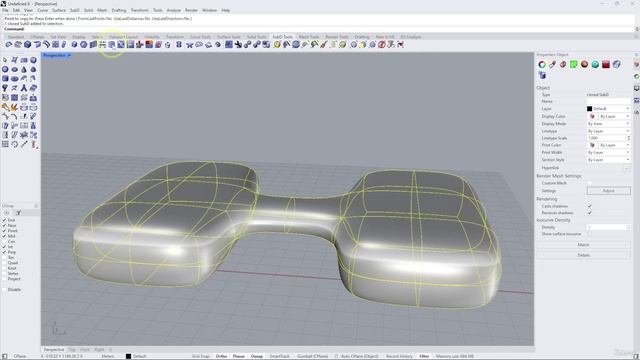
Task: Check the Disable osnap checkbox
Action: pos(4,289)
